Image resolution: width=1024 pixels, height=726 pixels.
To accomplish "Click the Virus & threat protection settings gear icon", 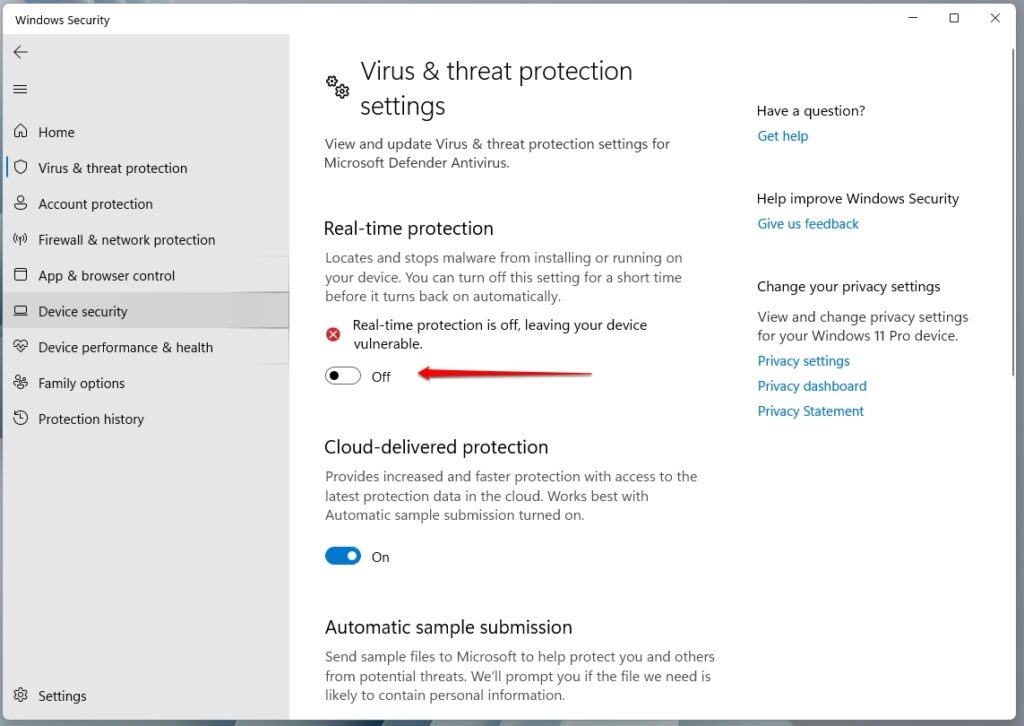I will tap(335, 88).
